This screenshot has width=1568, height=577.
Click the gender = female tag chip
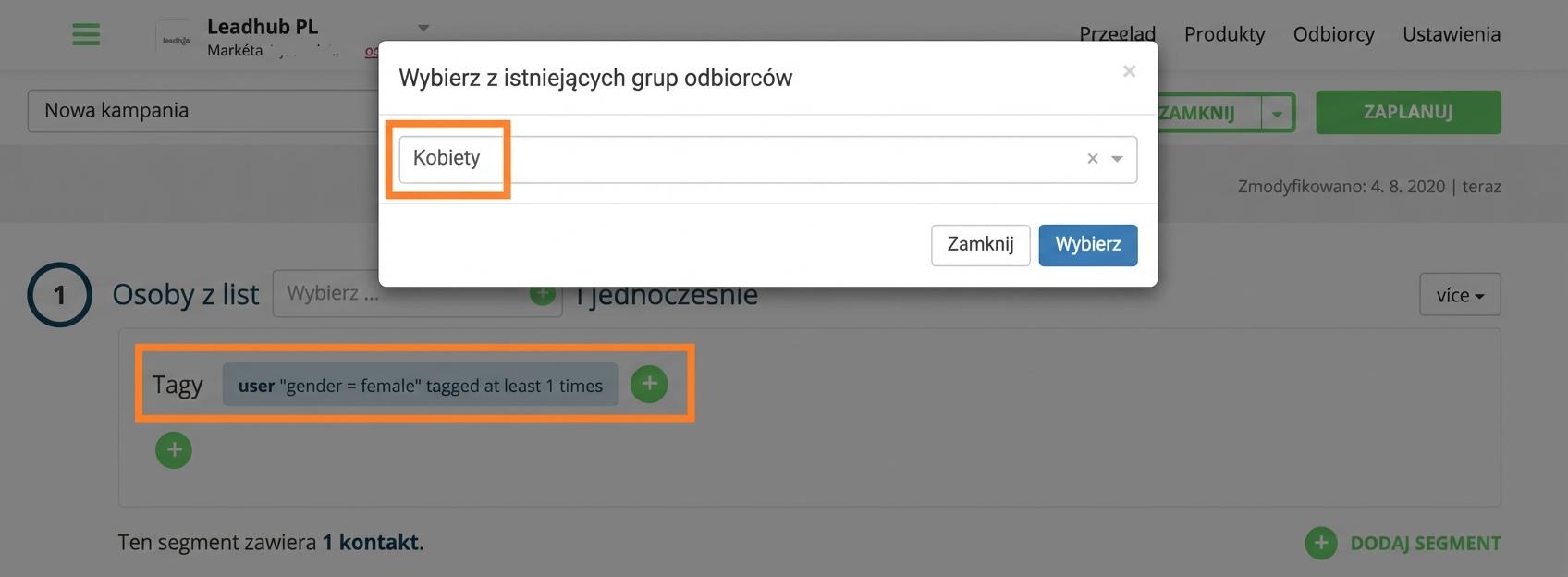pyautogui.click(x=420, y=385)
